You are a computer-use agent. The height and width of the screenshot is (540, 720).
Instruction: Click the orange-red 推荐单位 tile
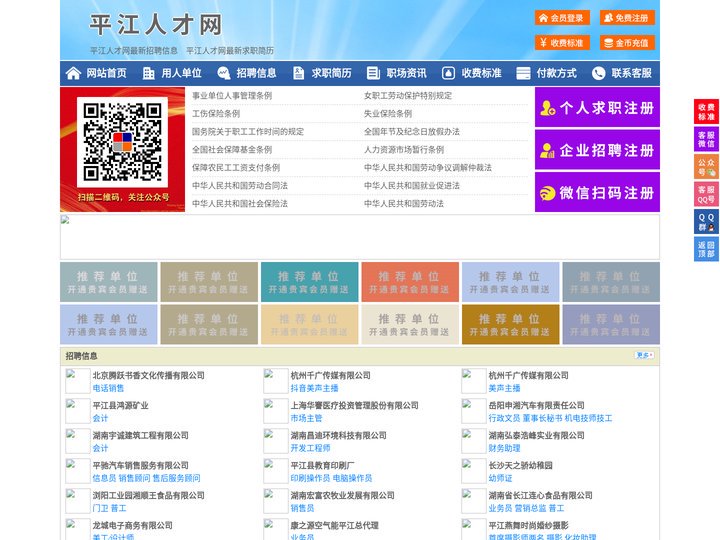tap(410, 282)
